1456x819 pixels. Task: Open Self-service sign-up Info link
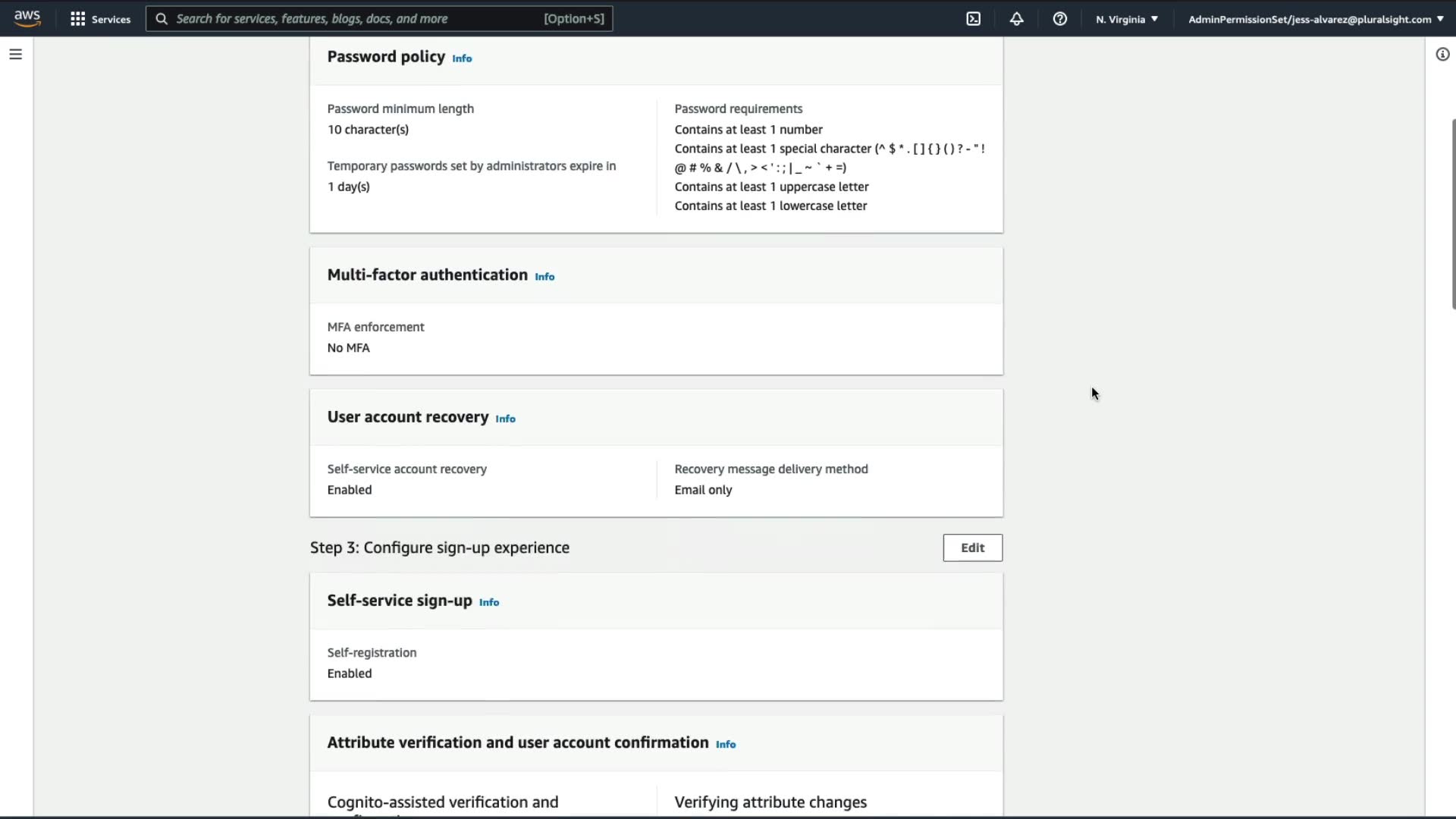pyautogui.click(x=489, y=602)
